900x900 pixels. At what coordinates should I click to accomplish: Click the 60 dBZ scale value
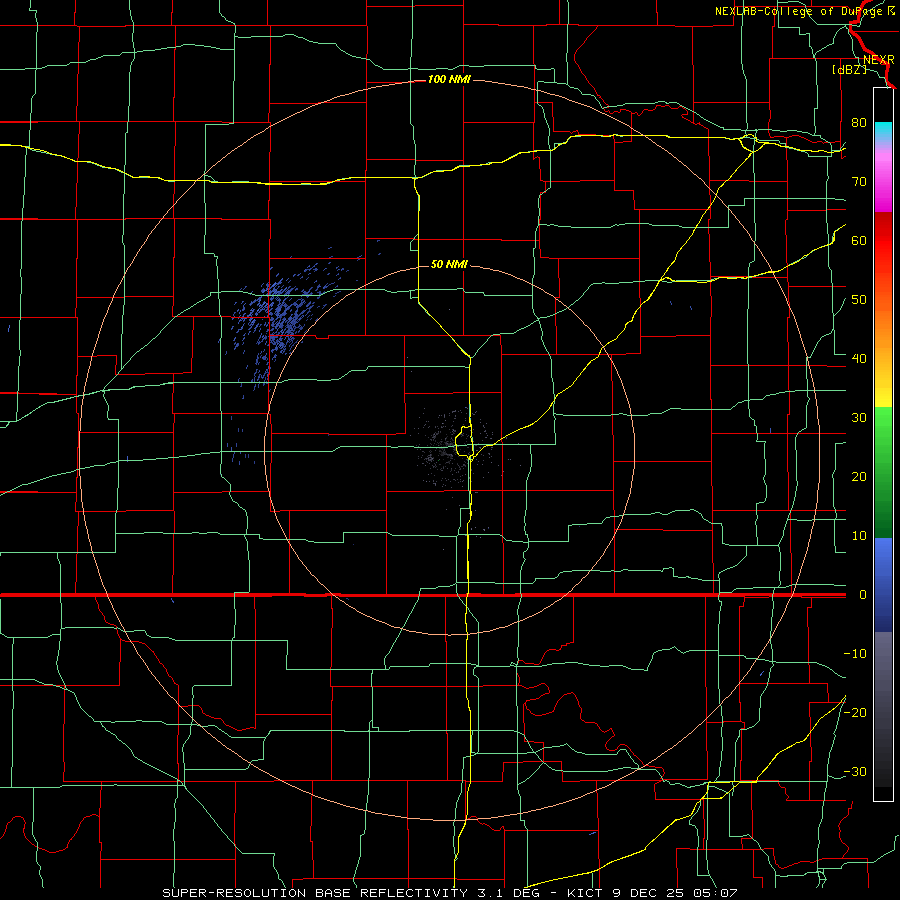point(859,240)
